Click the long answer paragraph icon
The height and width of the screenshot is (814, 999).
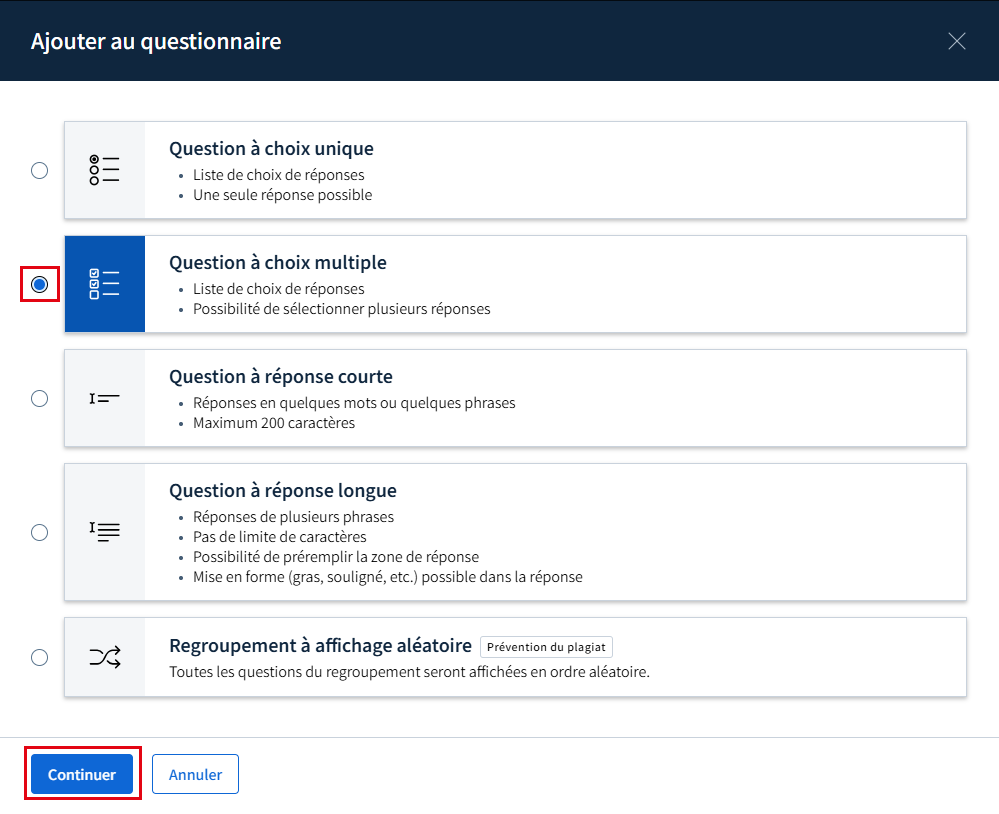point(104,531)
